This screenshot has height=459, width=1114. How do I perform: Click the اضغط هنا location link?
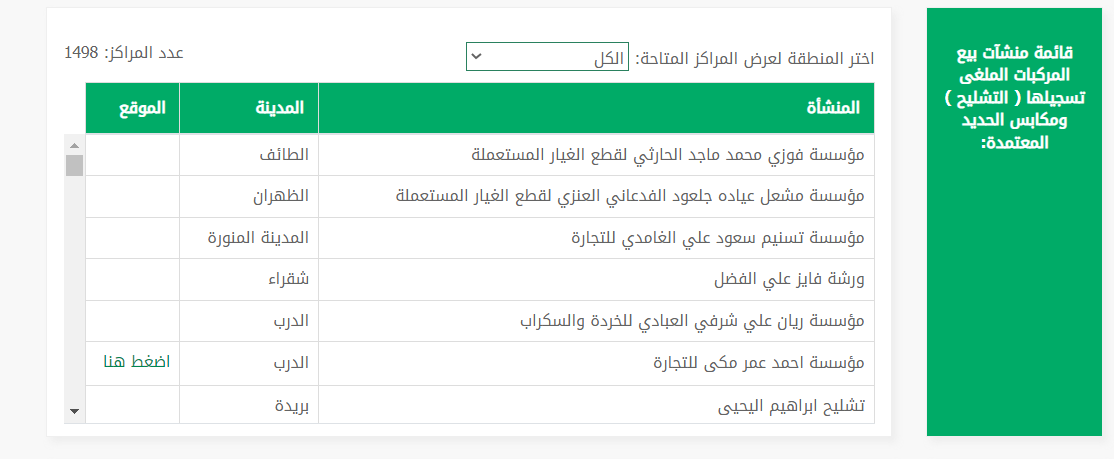(136, 362)
